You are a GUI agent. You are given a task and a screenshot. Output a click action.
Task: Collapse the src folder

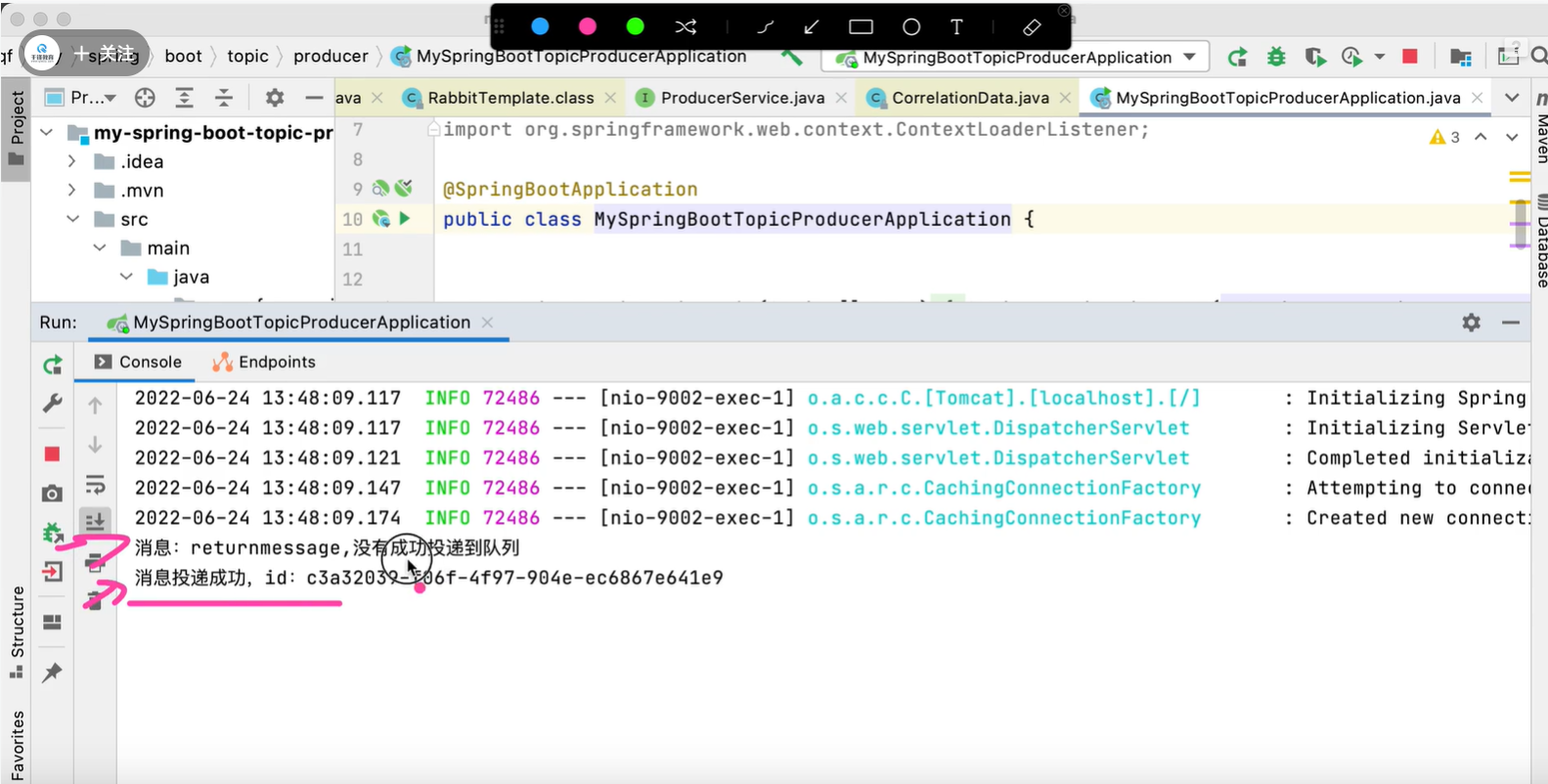[72, 219]
